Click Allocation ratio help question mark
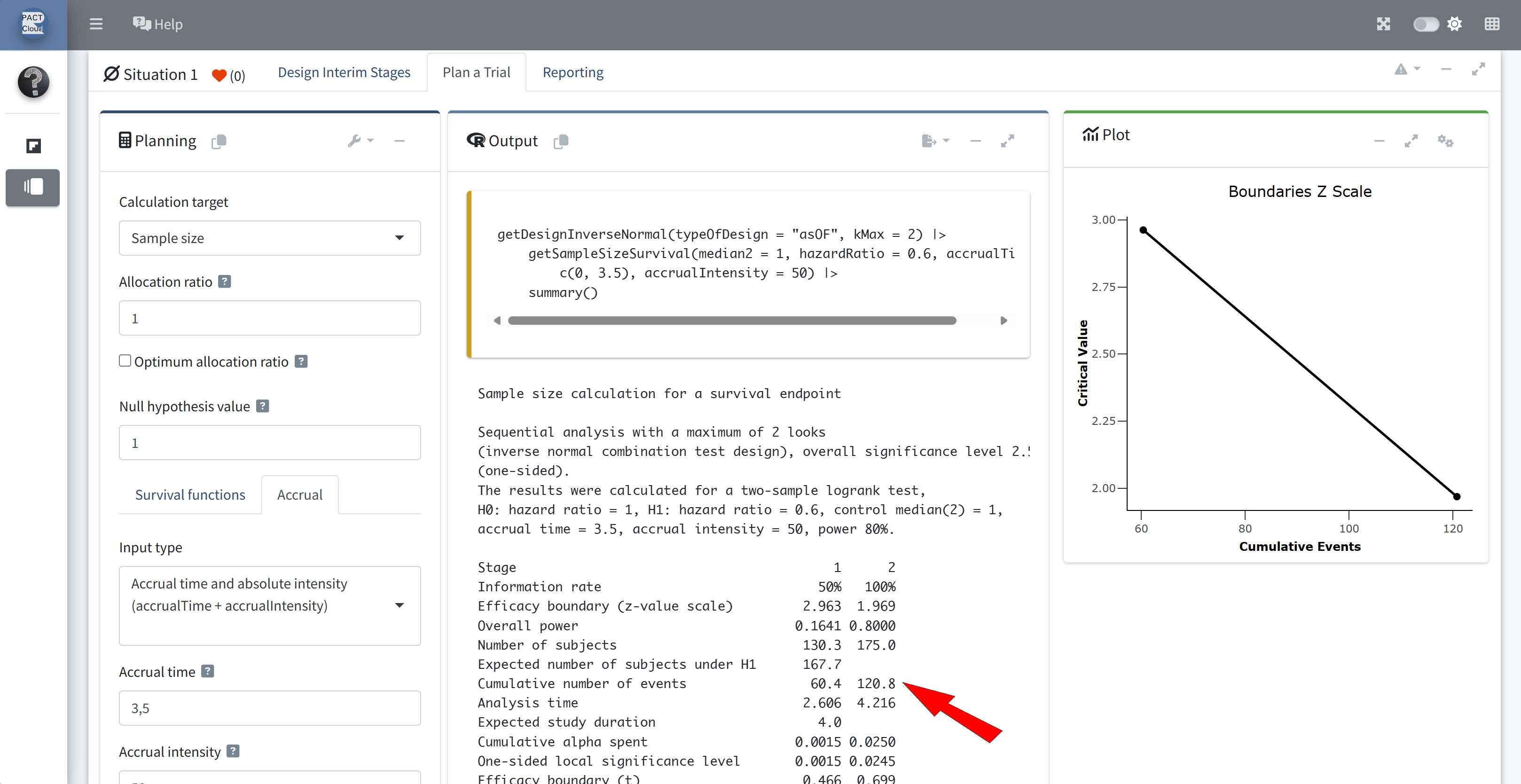1521x784 pixels. (224, 282)
